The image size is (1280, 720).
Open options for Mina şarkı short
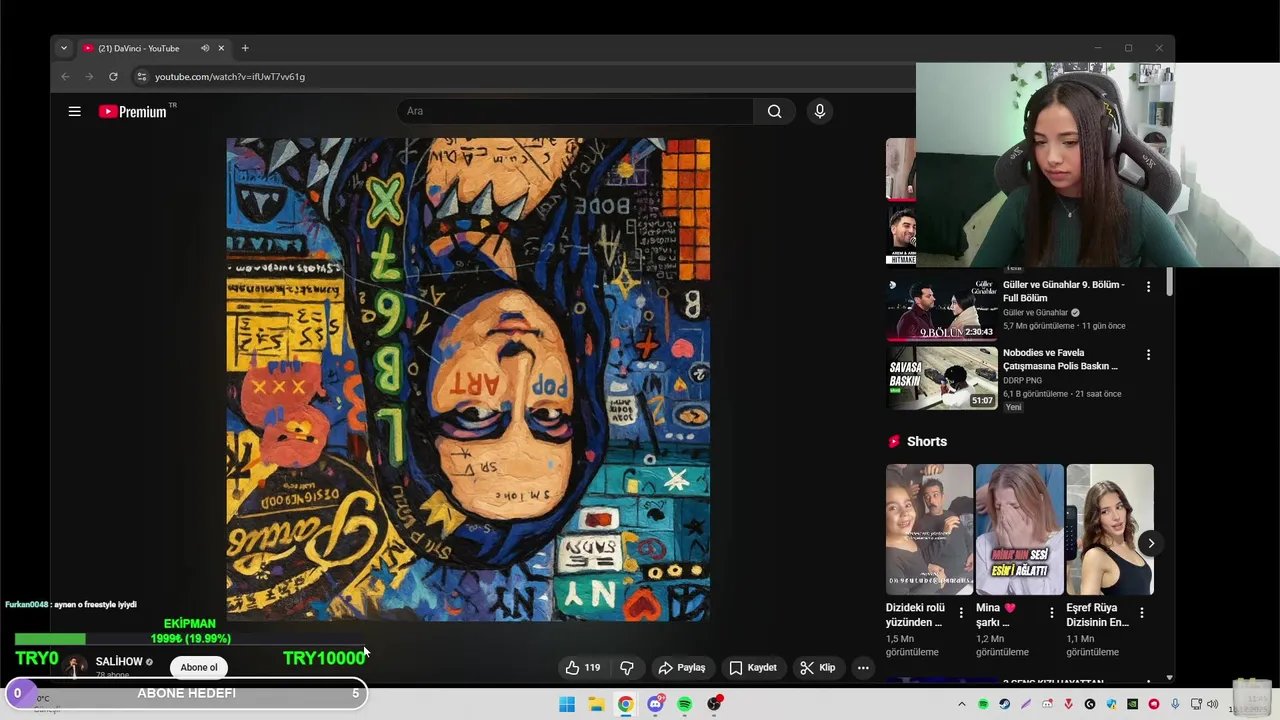tap(1051, 612)
